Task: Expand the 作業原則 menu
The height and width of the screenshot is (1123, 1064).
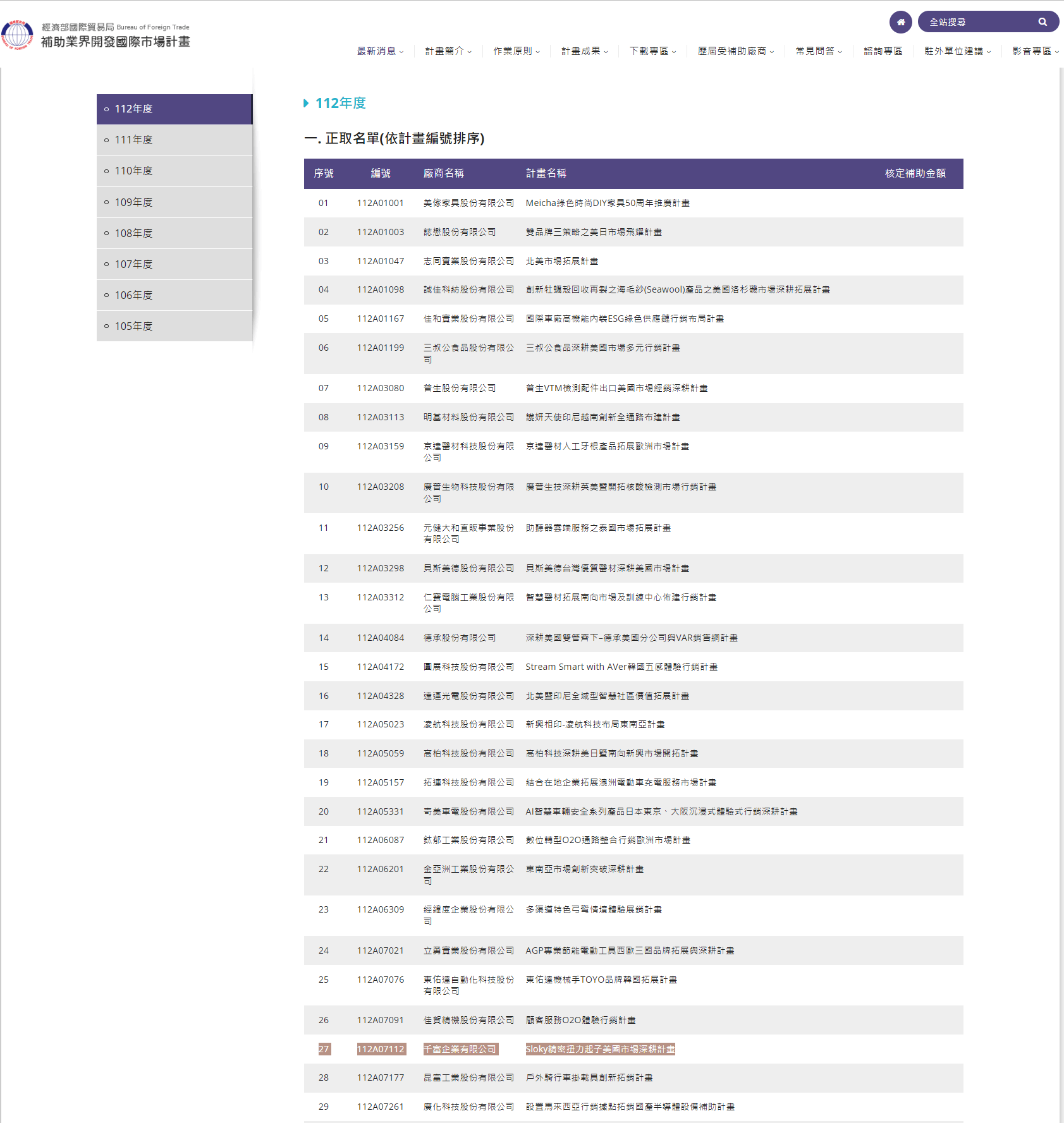Action: [517, 51]
